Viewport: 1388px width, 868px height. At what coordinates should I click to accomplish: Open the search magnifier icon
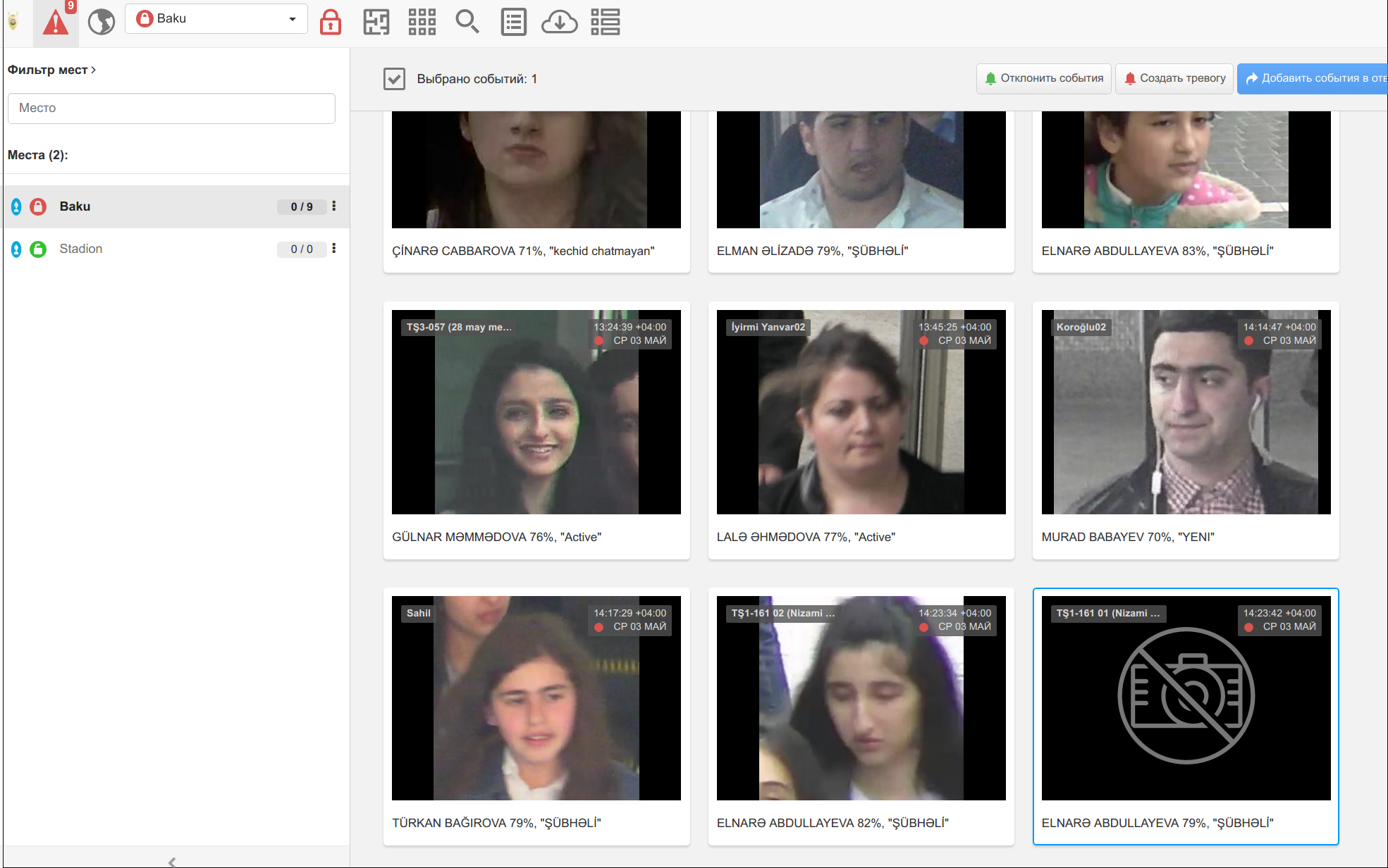tap(467, 22)
